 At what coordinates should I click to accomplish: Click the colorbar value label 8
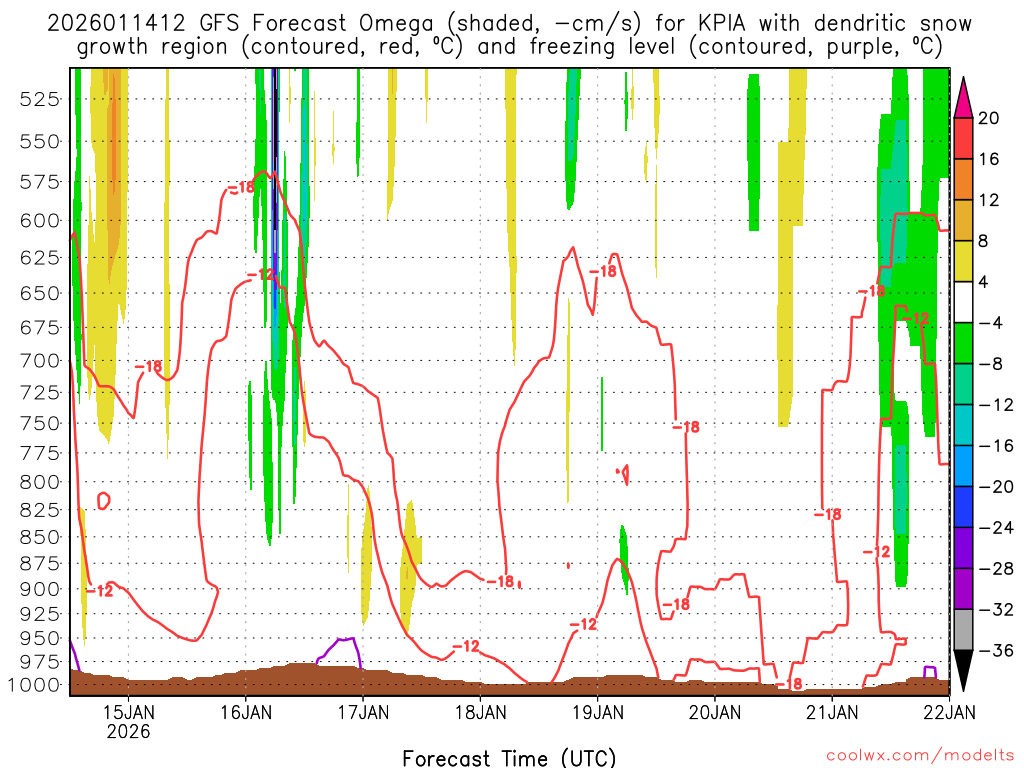pos(983,241)
